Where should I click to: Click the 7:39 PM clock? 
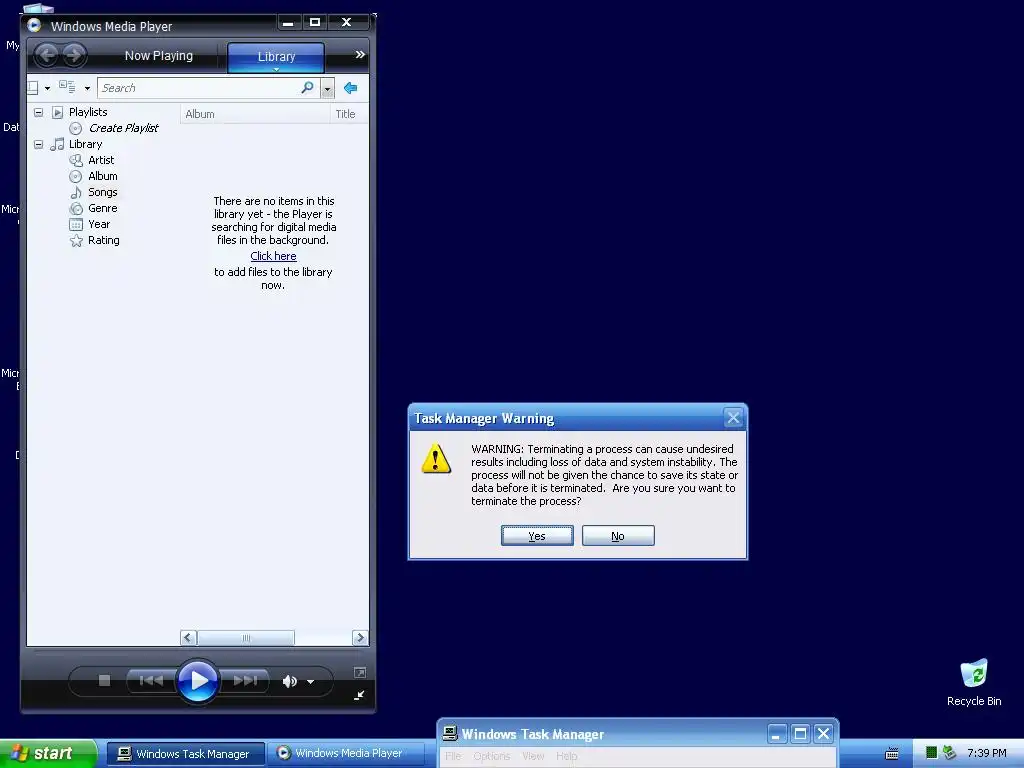tap(987, 753)
